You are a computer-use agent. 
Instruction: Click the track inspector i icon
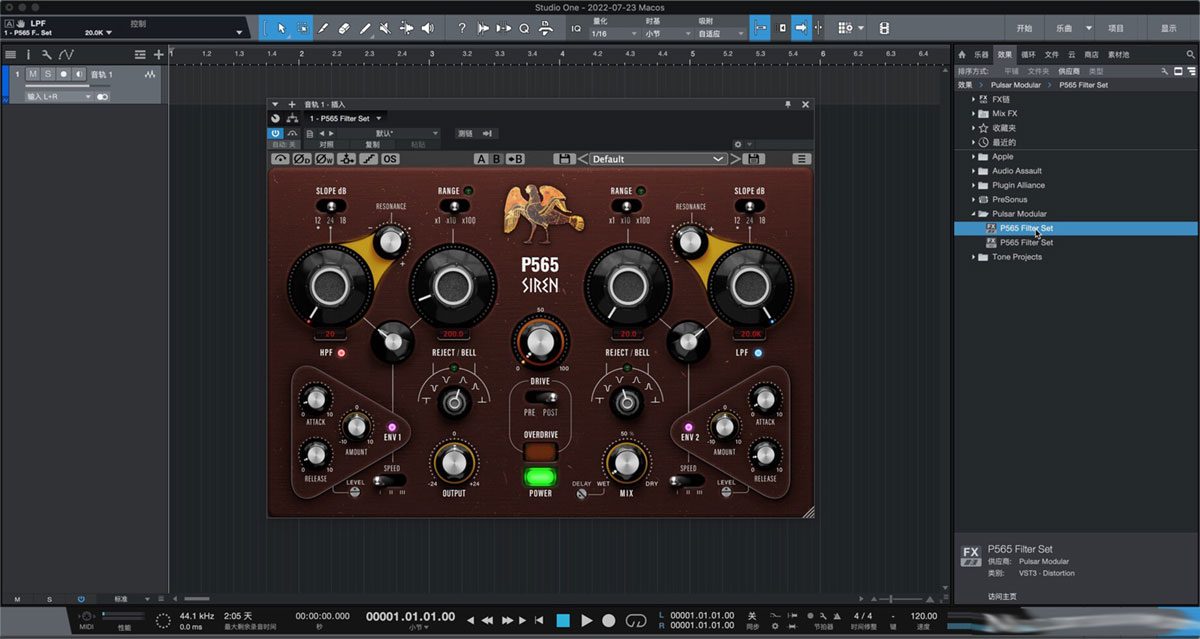tap(28, 54)
